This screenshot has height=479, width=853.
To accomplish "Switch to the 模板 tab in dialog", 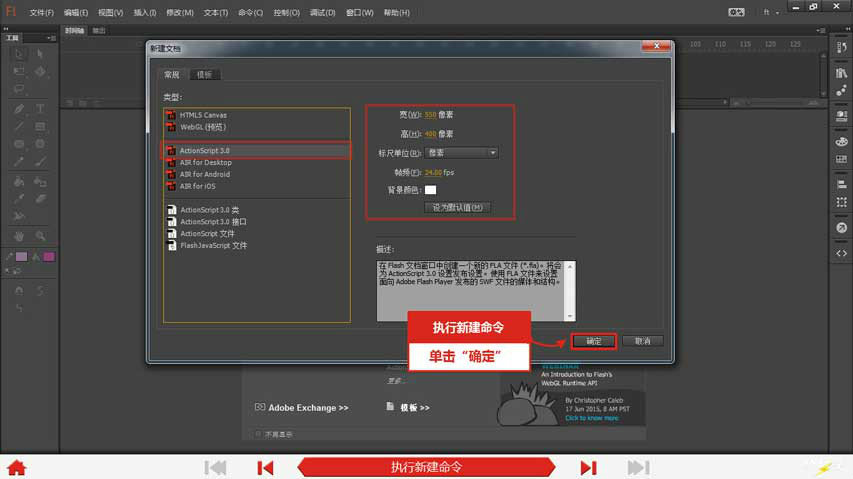I will (205, 74).
